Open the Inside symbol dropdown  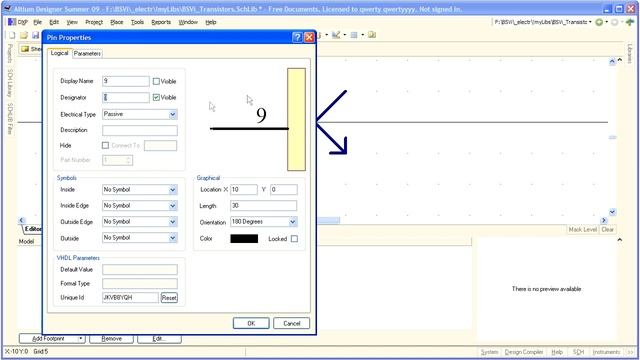pos(173,190)
